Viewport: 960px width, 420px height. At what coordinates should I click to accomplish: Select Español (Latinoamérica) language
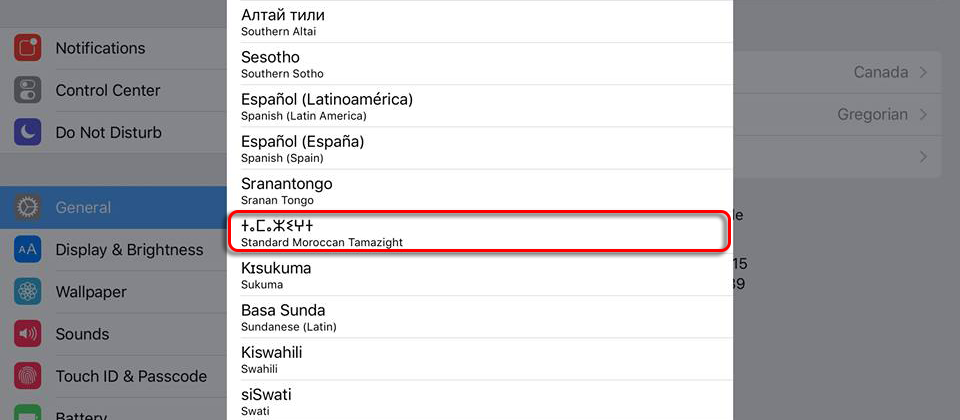[x=479, y=106]
